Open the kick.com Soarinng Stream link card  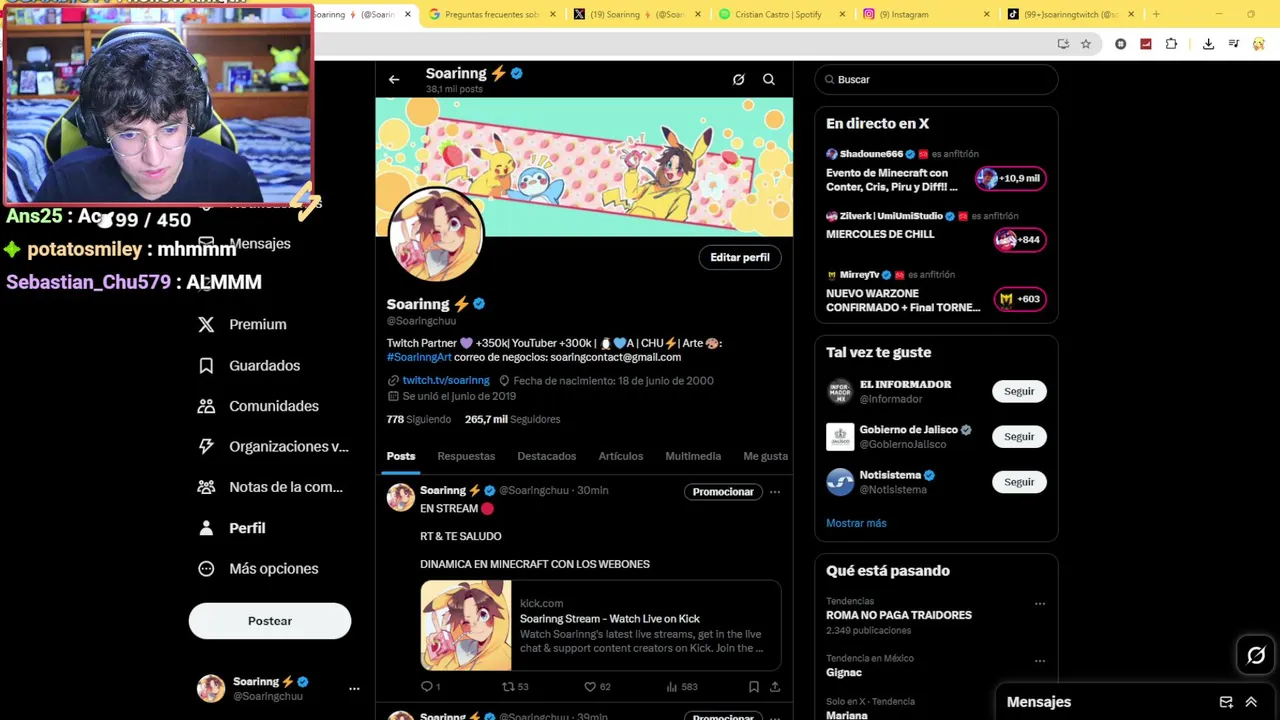[x=601, y=625]
